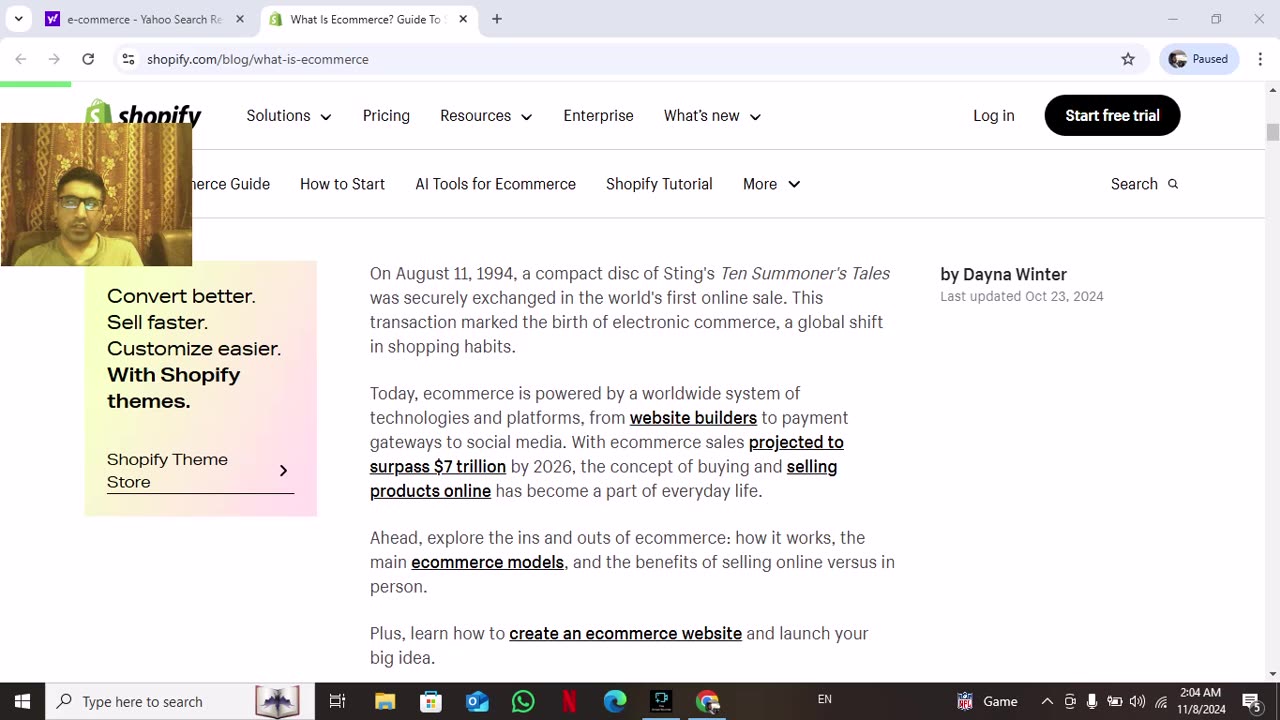Click the screen recorder taskbar icon

661,701
